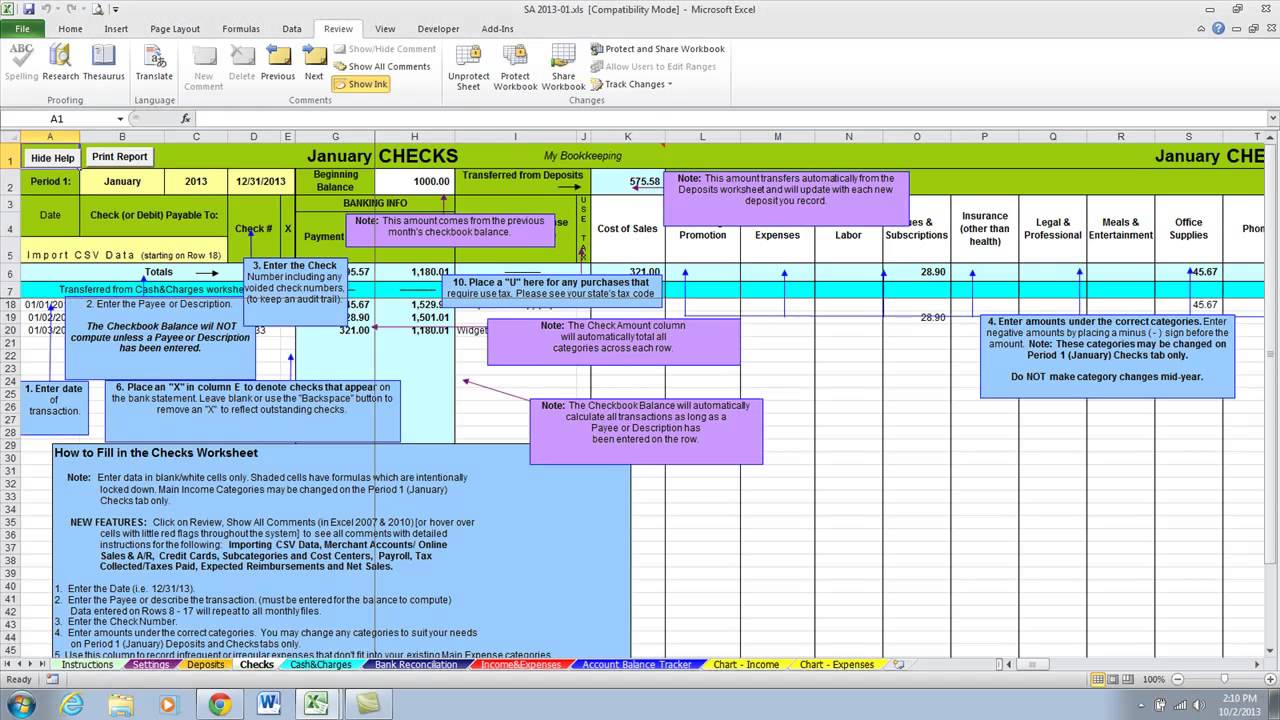This screenshot has width=1280, height=720.
Task: Open the Thesaurus
Action: [104, 62]
